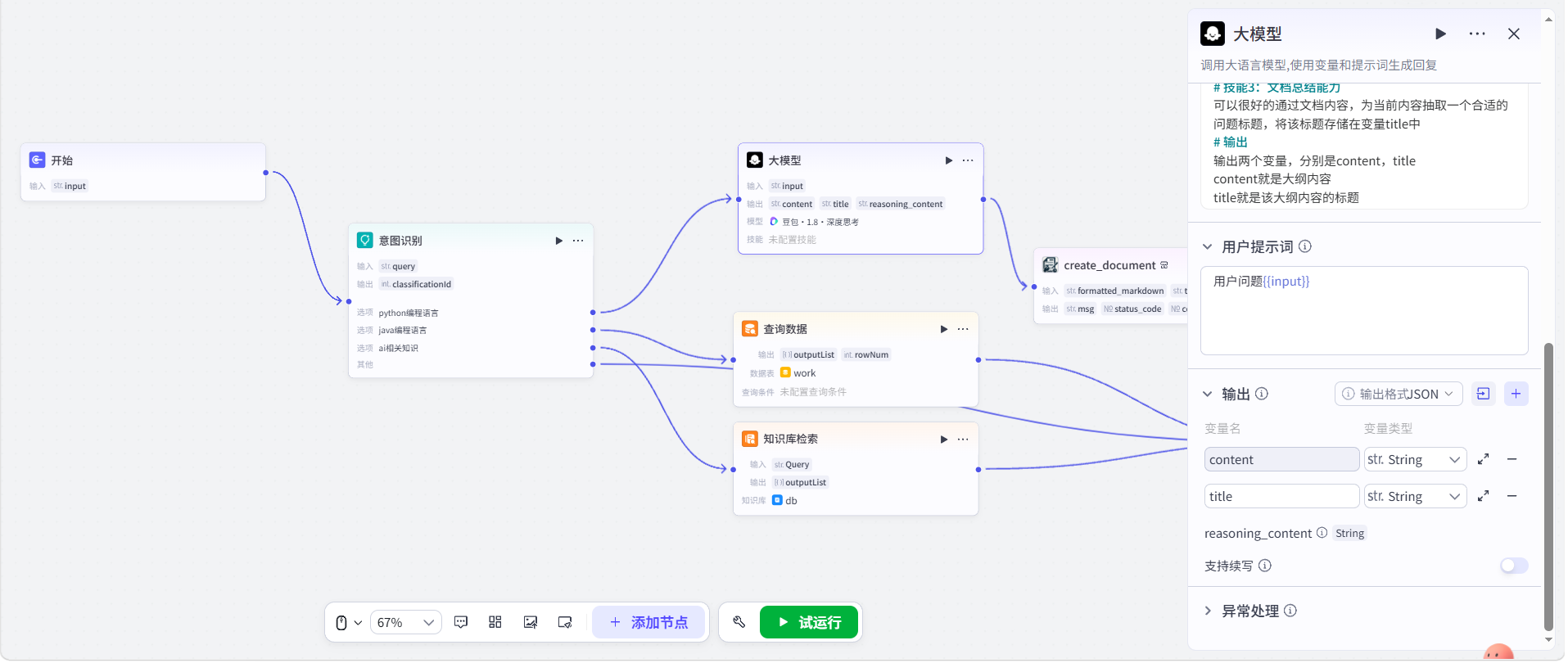Close the 大模型 settings panel

1514,34
